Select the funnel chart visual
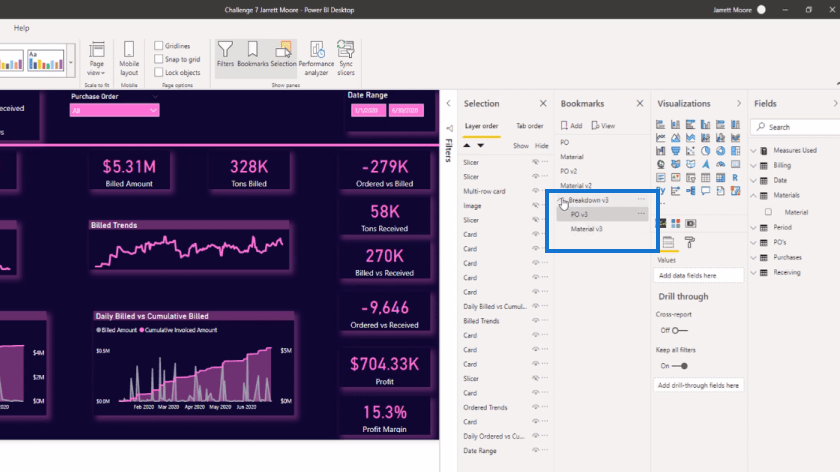Viewport: 840px width, 472px height. pyautogui.click(x=676, y=151)
